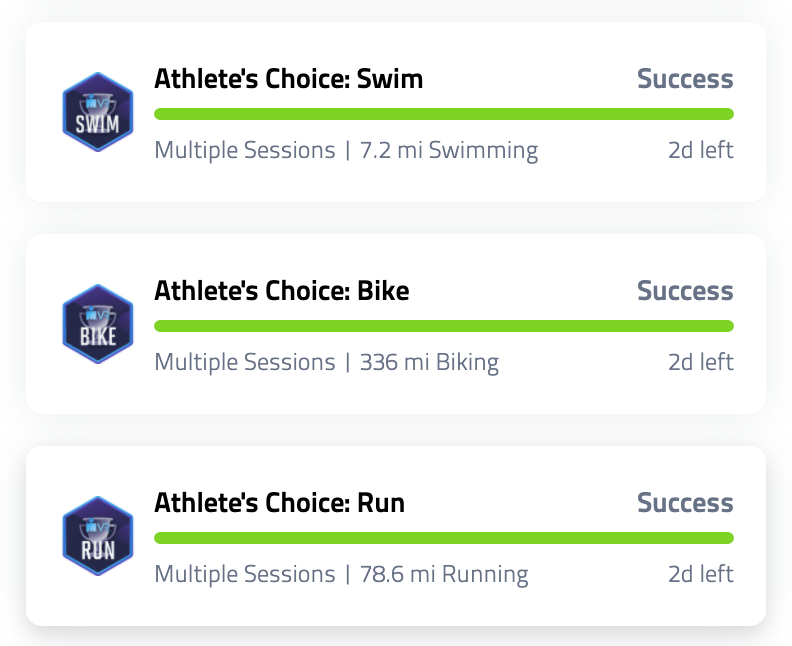The height and width of the screenshot is (646, 792).
Task: Click the Success status on Swim card
Action: (685, 79)
